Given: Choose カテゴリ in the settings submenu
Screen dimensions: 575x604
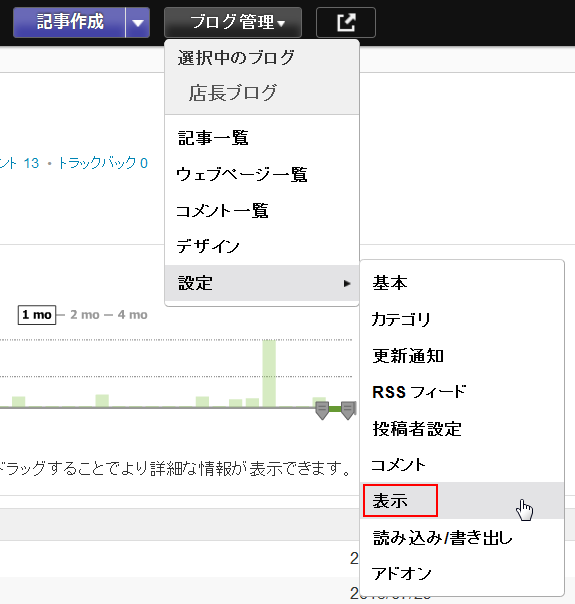Looking at the screenshot, I should point(462,319).
